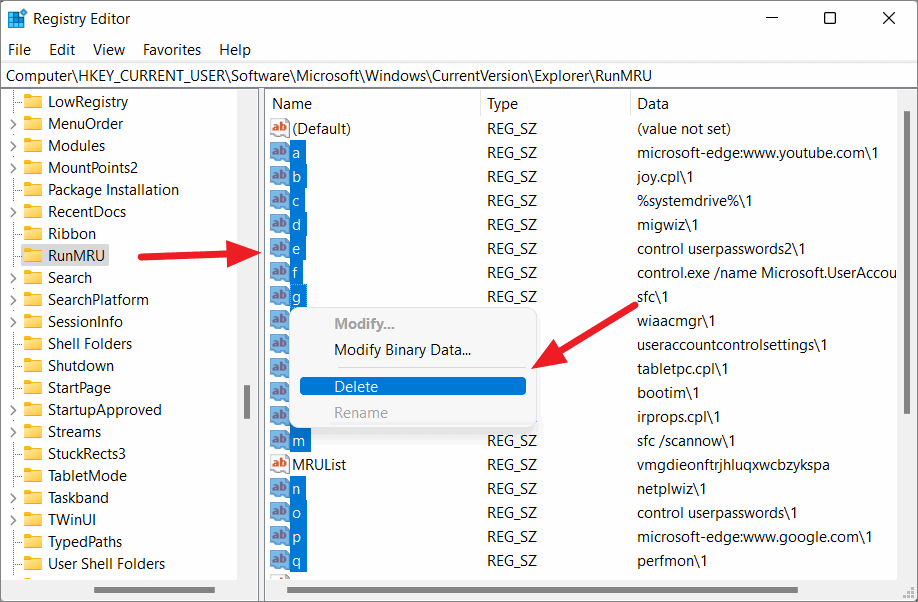This screenshot has height=602, width=918.
Task: Click the Registry Editor icon in the title bar
Action: point(17,17)
